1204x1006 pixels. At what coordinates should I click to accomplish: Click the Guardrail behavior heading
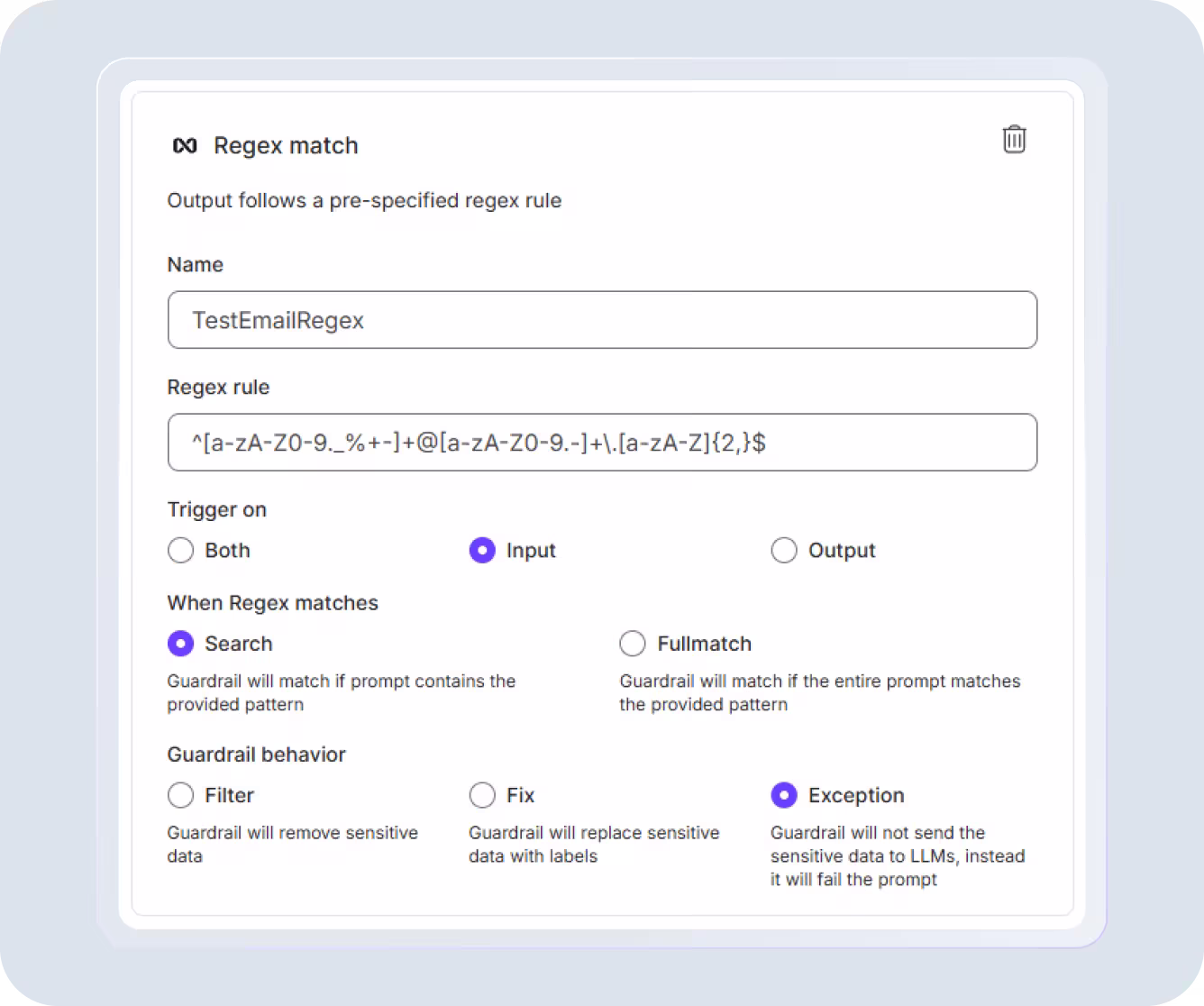[256, 754]
